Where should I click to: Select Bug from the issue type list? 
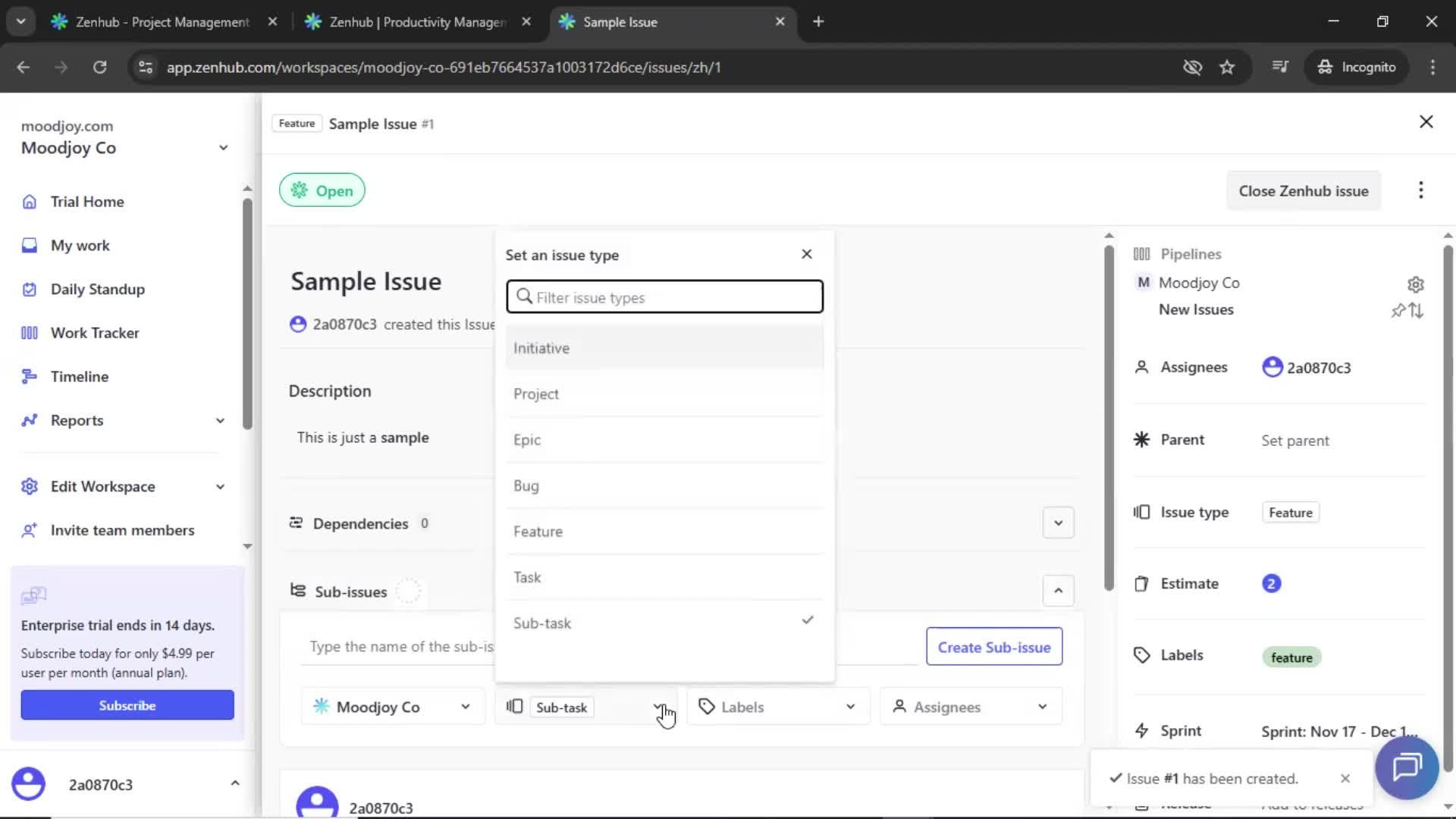click(526, 485)
